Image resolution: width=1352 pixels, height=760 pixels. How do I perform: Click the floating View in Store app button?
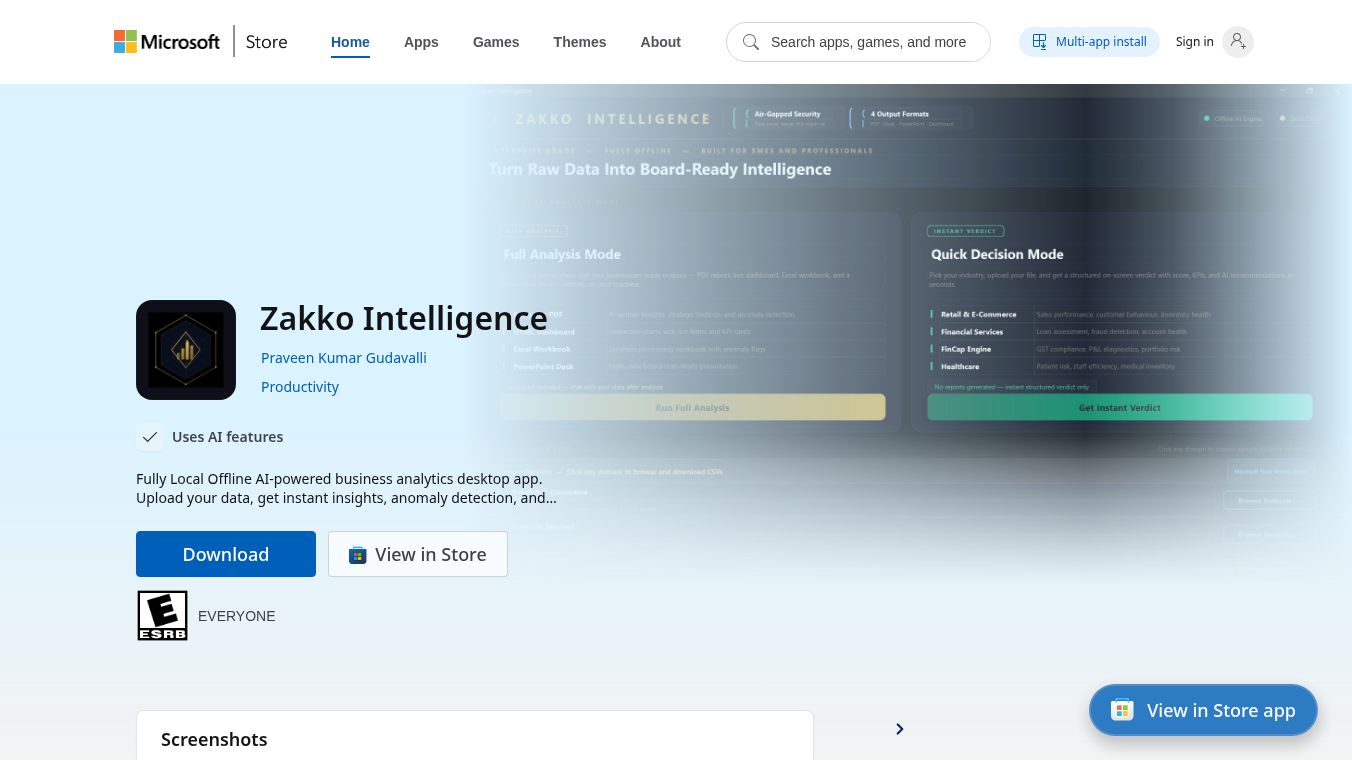(1203, 710)
